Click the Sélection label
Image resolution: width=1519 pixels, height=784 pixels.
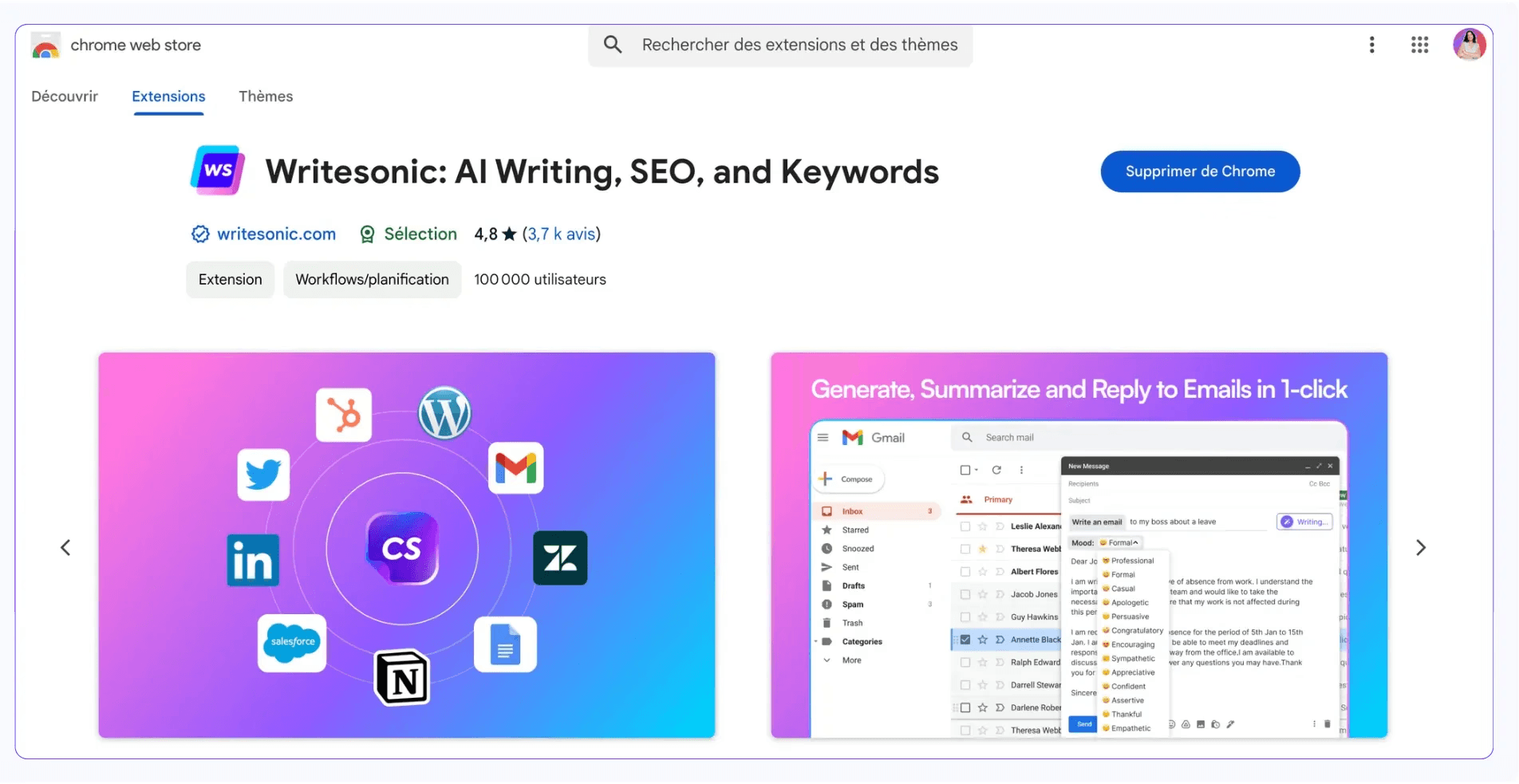(420, 234)
